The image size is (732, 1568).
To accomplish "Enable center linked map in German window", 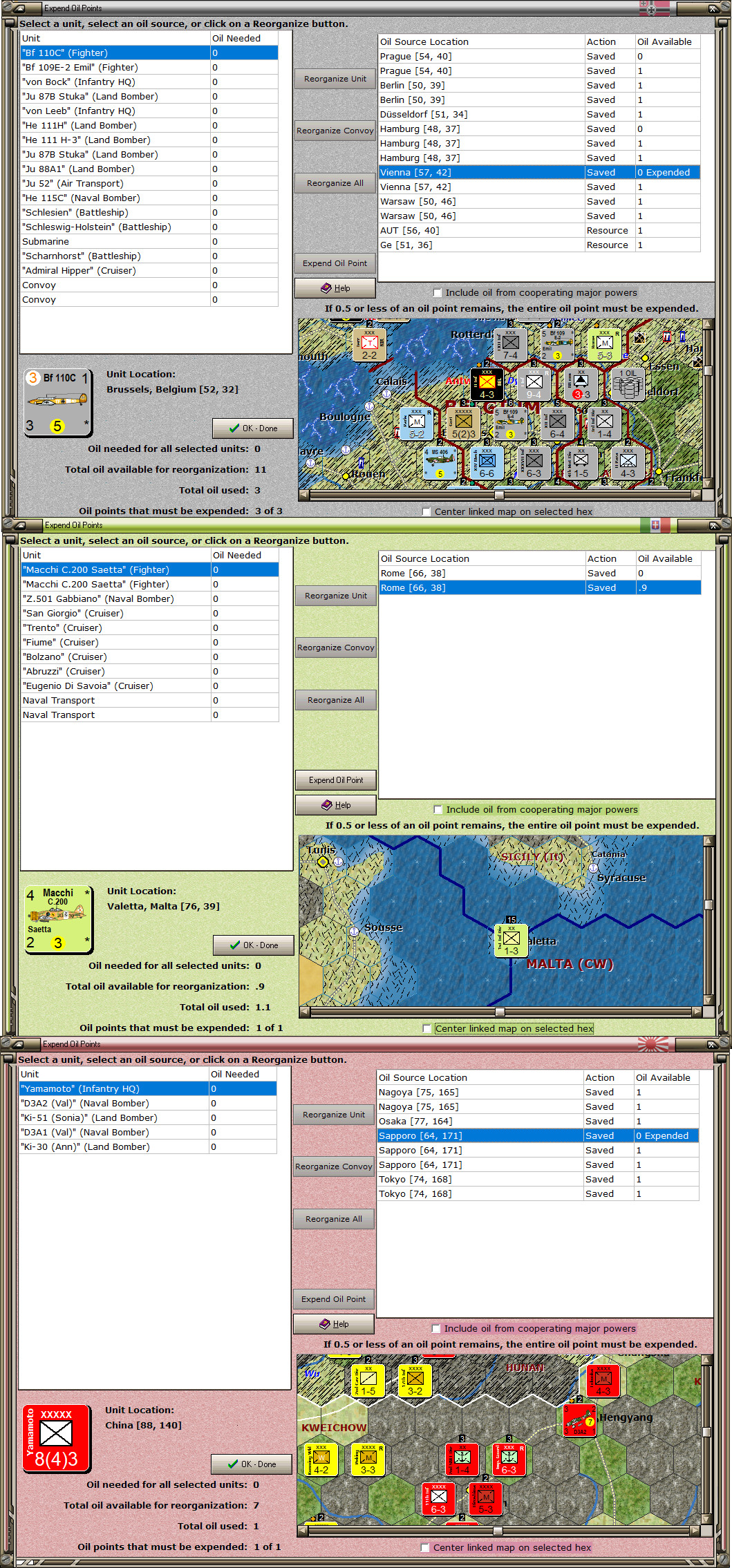I will click(x=426, y=512).
